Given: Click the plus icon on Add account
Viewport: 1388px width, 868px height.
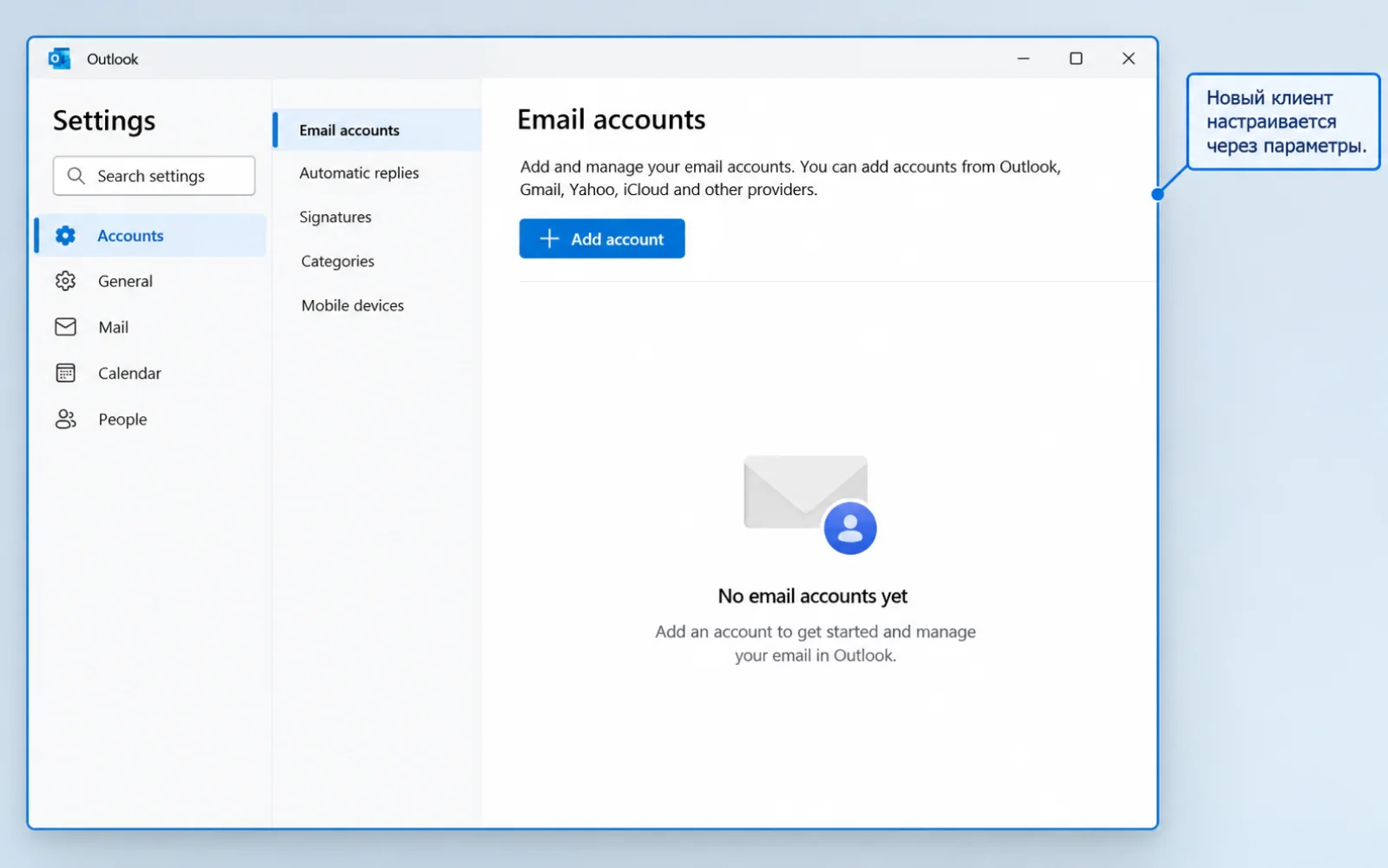Looking at the screenshot, I should point(549,238).
